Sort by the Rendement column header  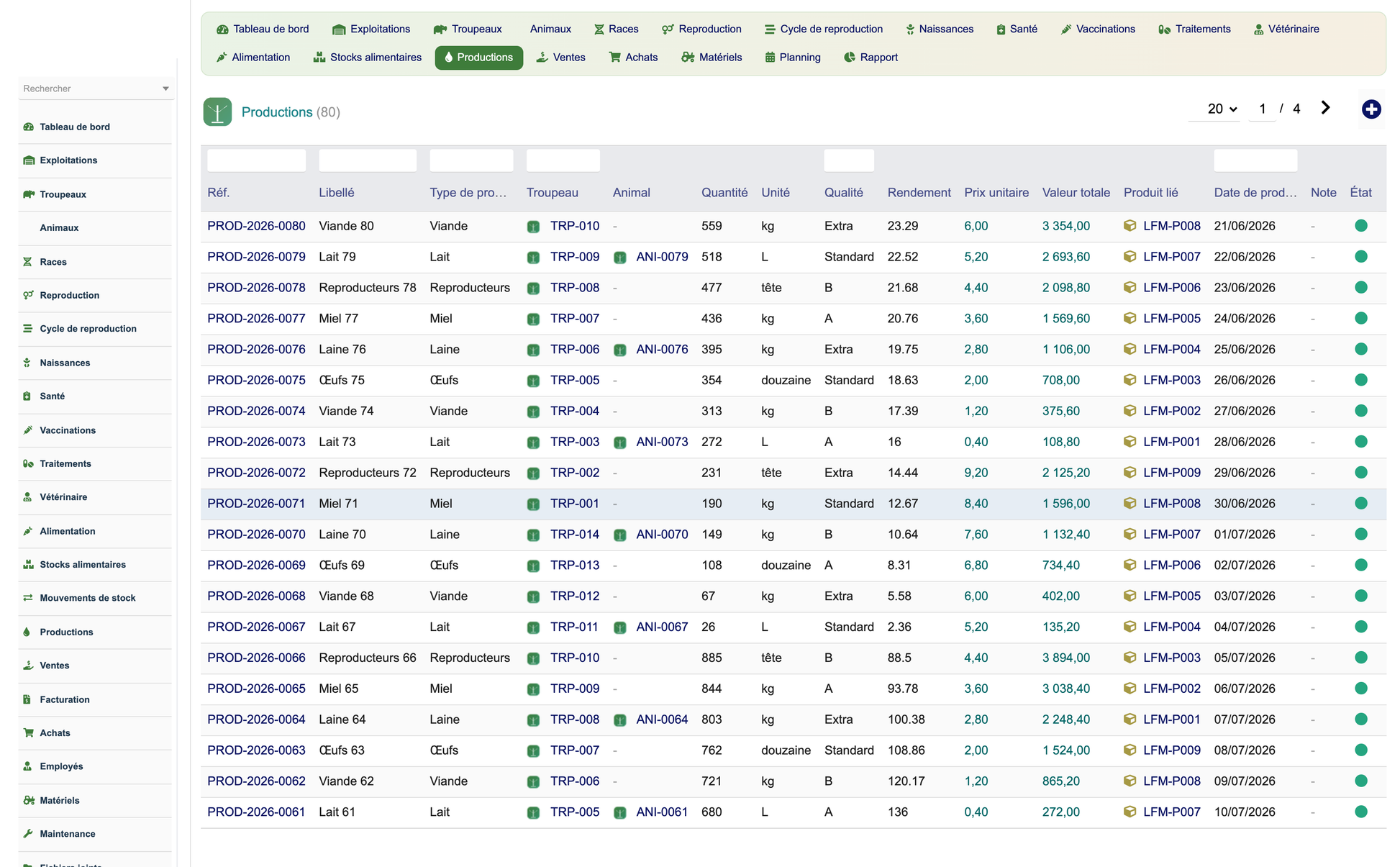pos(919,193)
